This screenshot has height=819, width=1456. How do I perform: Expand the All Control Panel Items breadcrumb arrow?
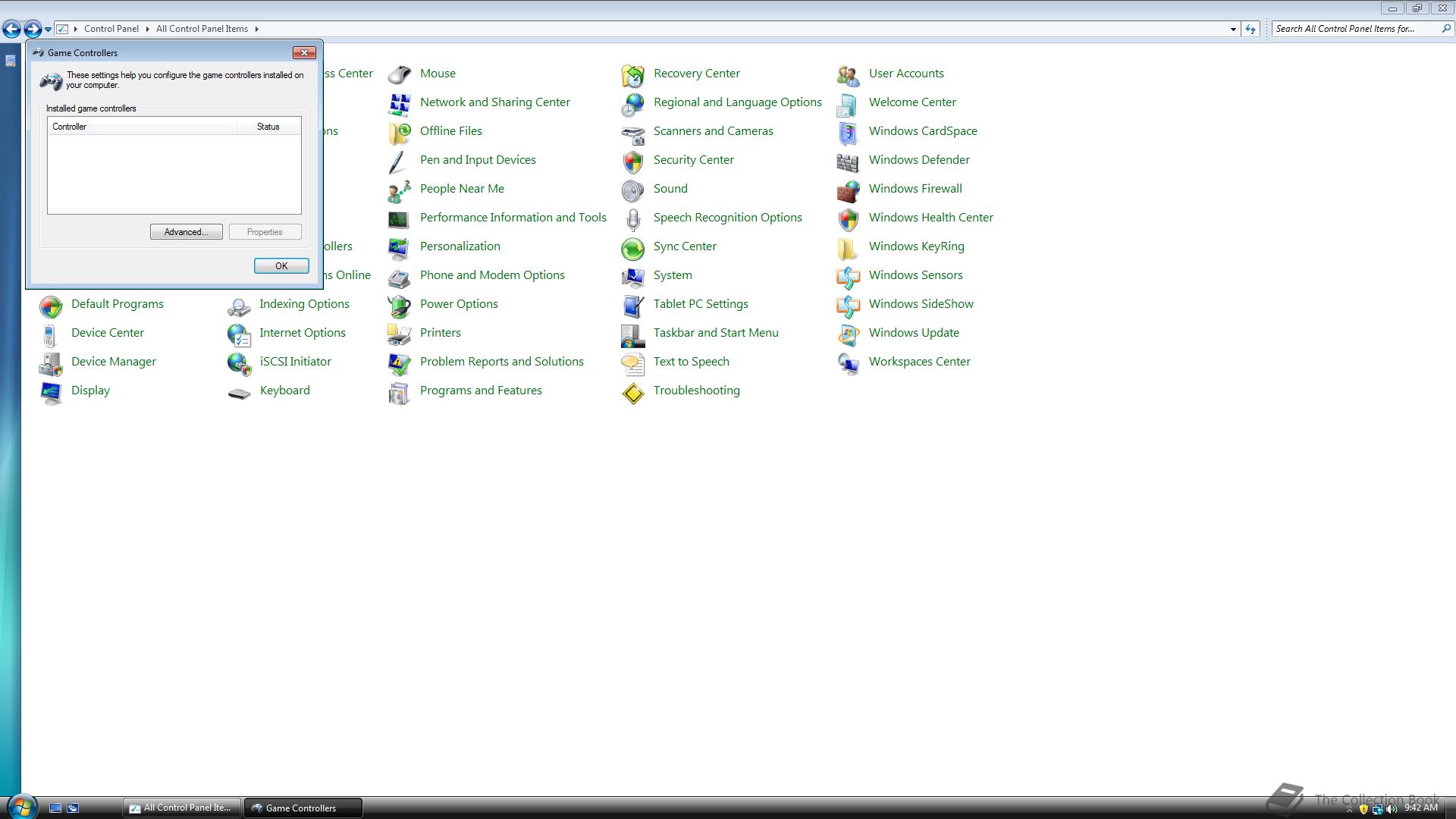[x=256, y=29]
